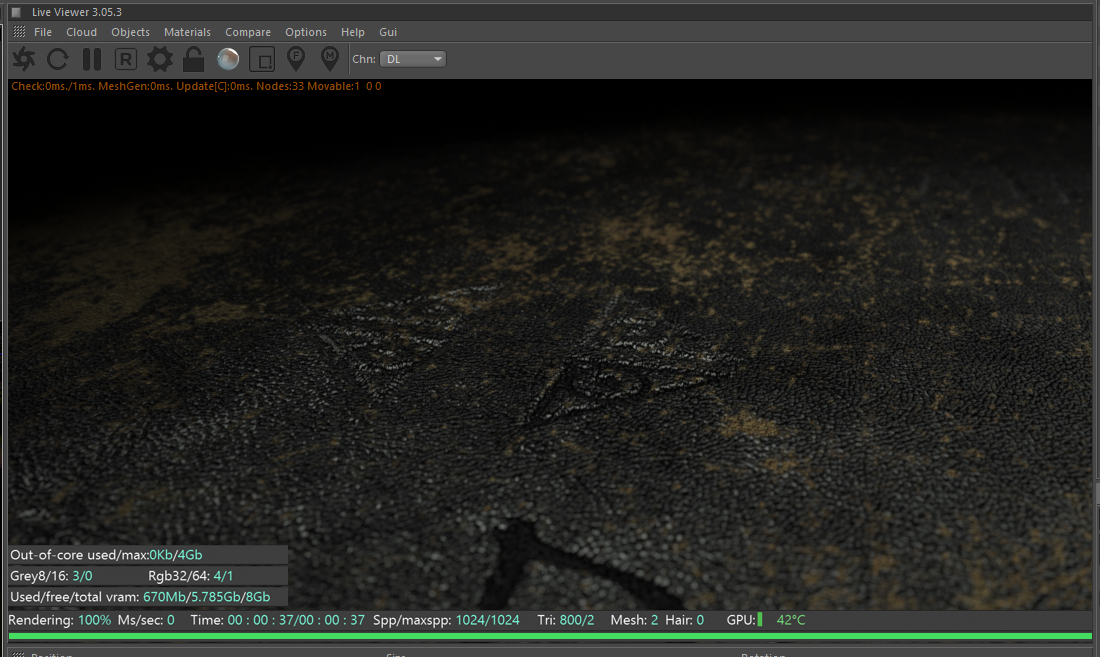Click the Rgb32/64 value 4/1

coord(223,576)
